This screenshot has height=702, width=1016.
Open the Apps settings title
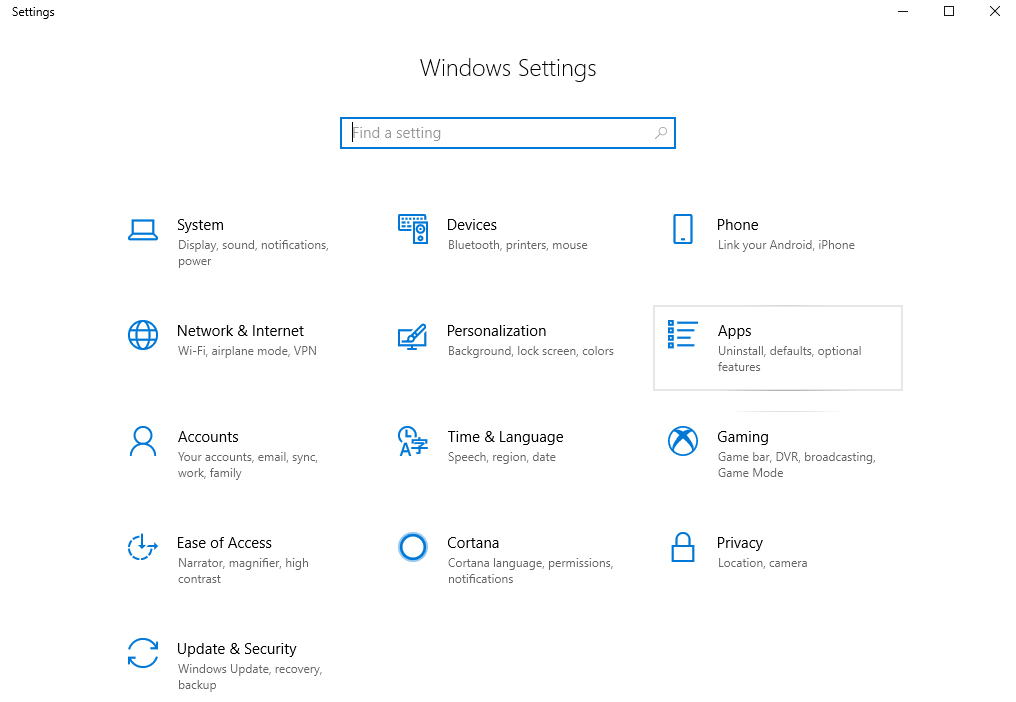(x=734, y=331)
